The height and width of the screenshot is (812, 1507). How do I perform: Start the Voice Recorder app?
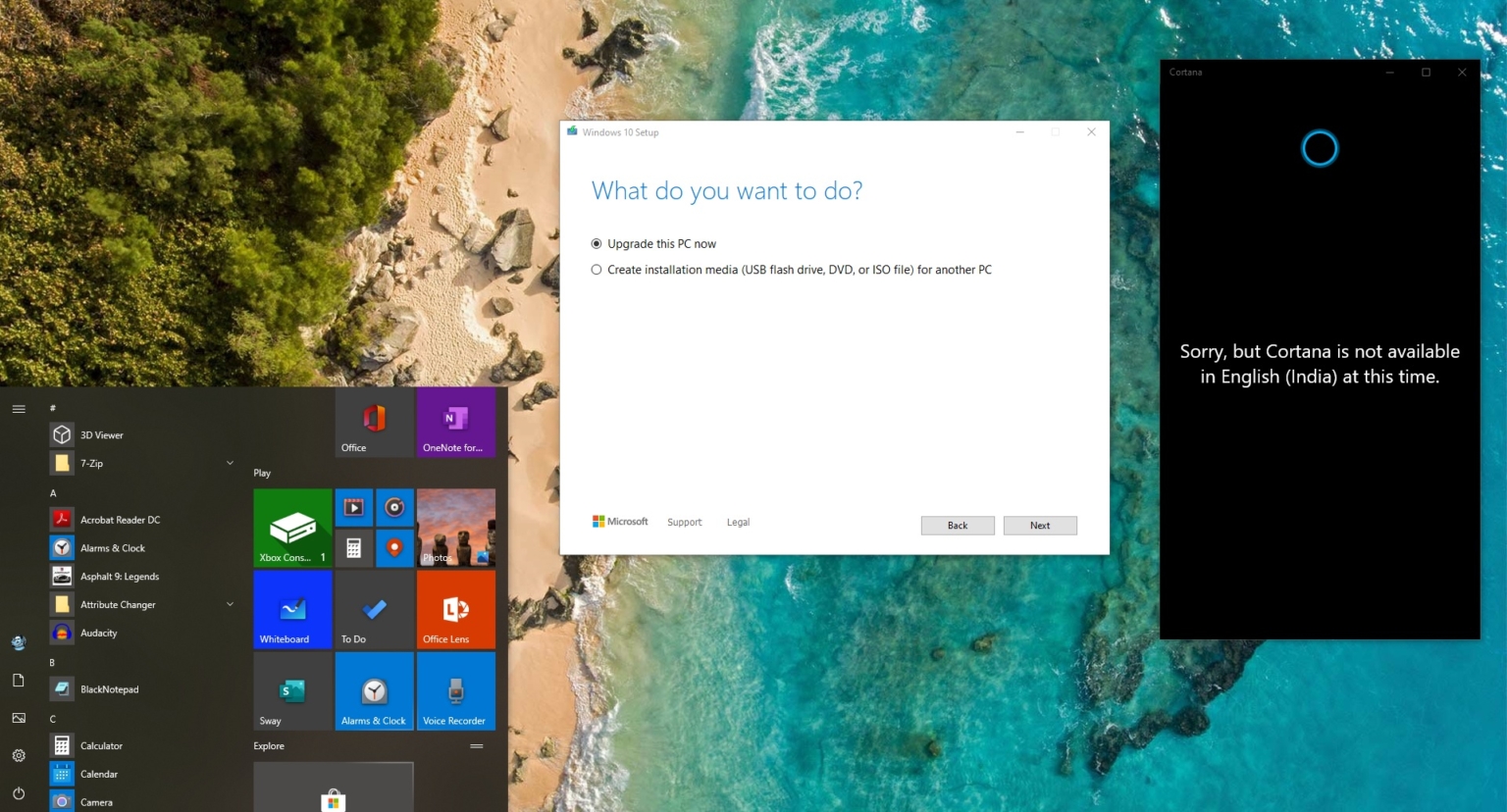pos(455,690)
